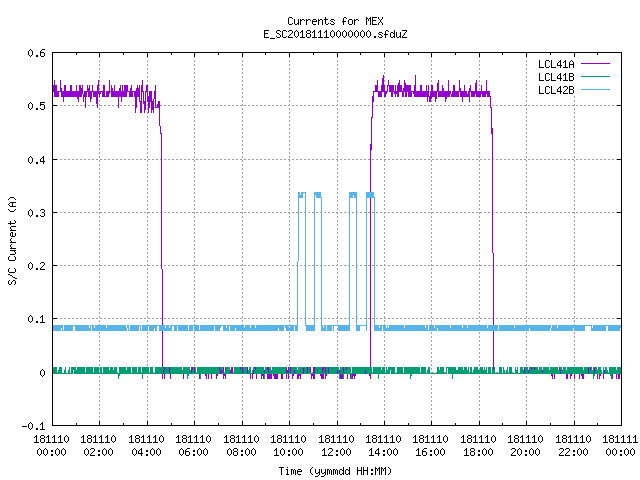Click the x-axis tick 181110 02:00

tap(98, 446)
